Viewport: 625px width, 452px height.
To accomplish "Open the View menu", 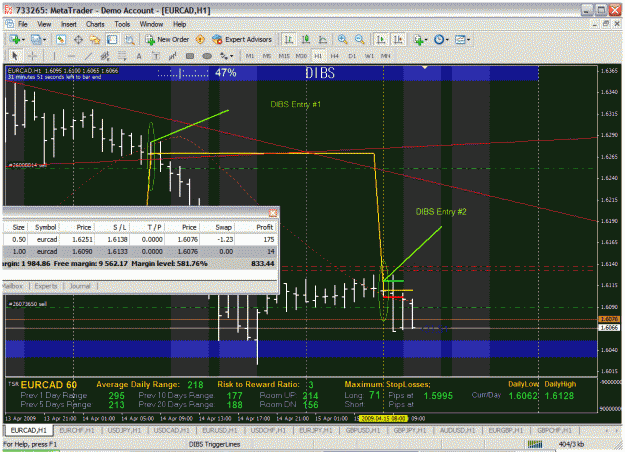I will pyautogui.click(x=44, y=24).
